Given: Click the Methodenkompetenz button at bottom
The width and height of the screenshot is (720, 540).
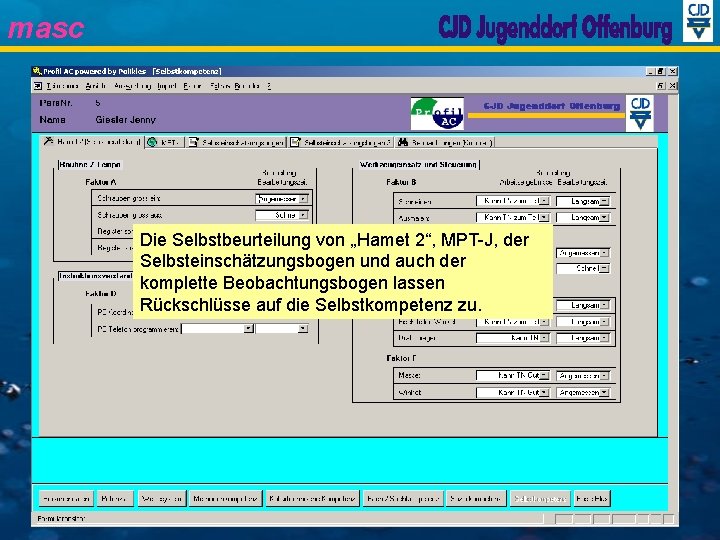Looking at the screenshot, I should (225, 498).
